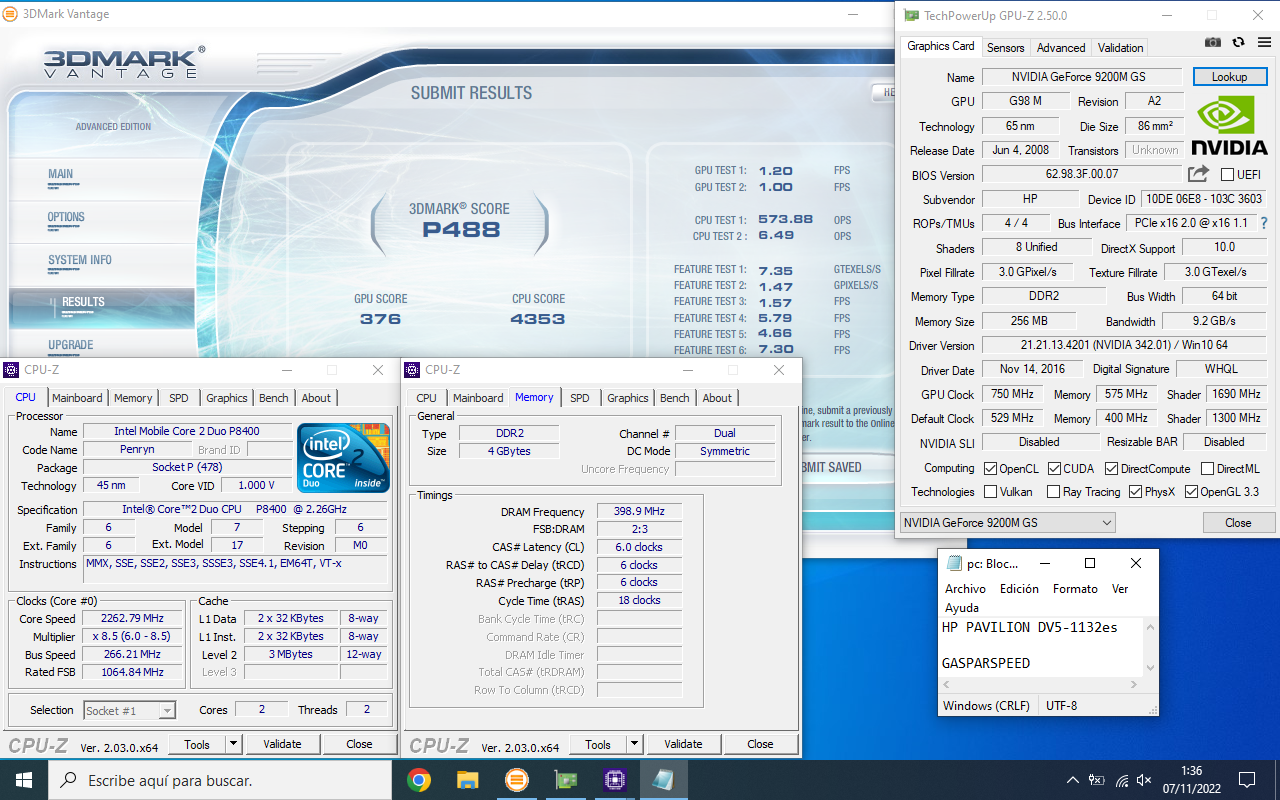Toggle the PhysX checkbox
Image resolution: width=1280 pixels, height=800 pixels.
click(1135, 492)
